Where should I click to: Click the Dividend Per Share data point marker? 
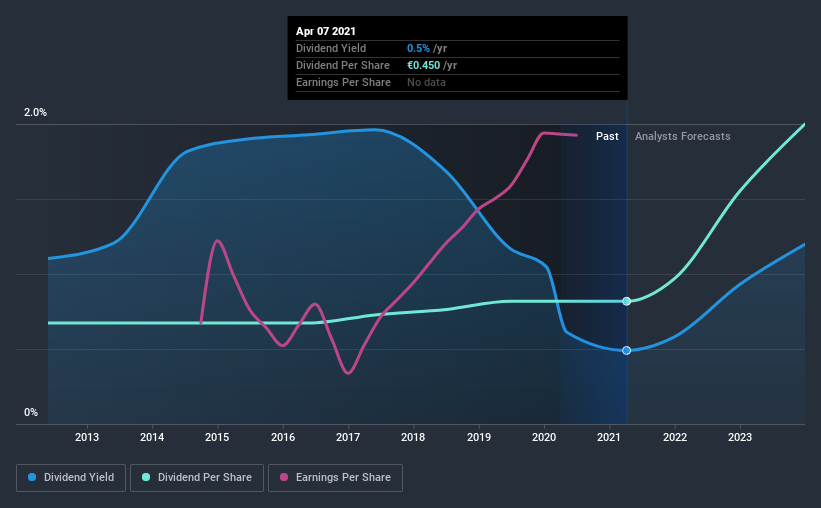[x=626, y=301]
